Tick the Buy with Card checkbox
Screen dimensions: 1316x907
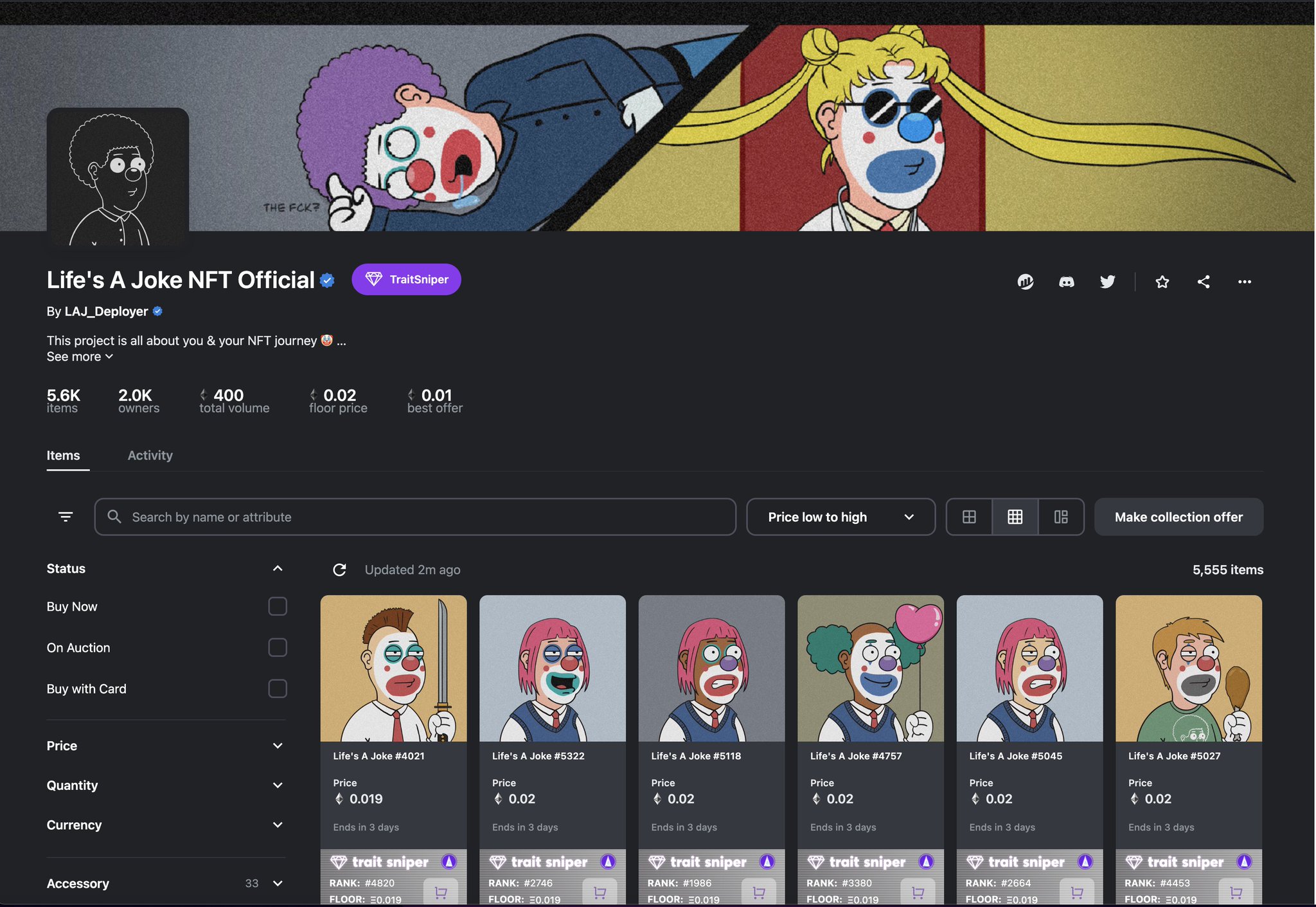[277, 688]
